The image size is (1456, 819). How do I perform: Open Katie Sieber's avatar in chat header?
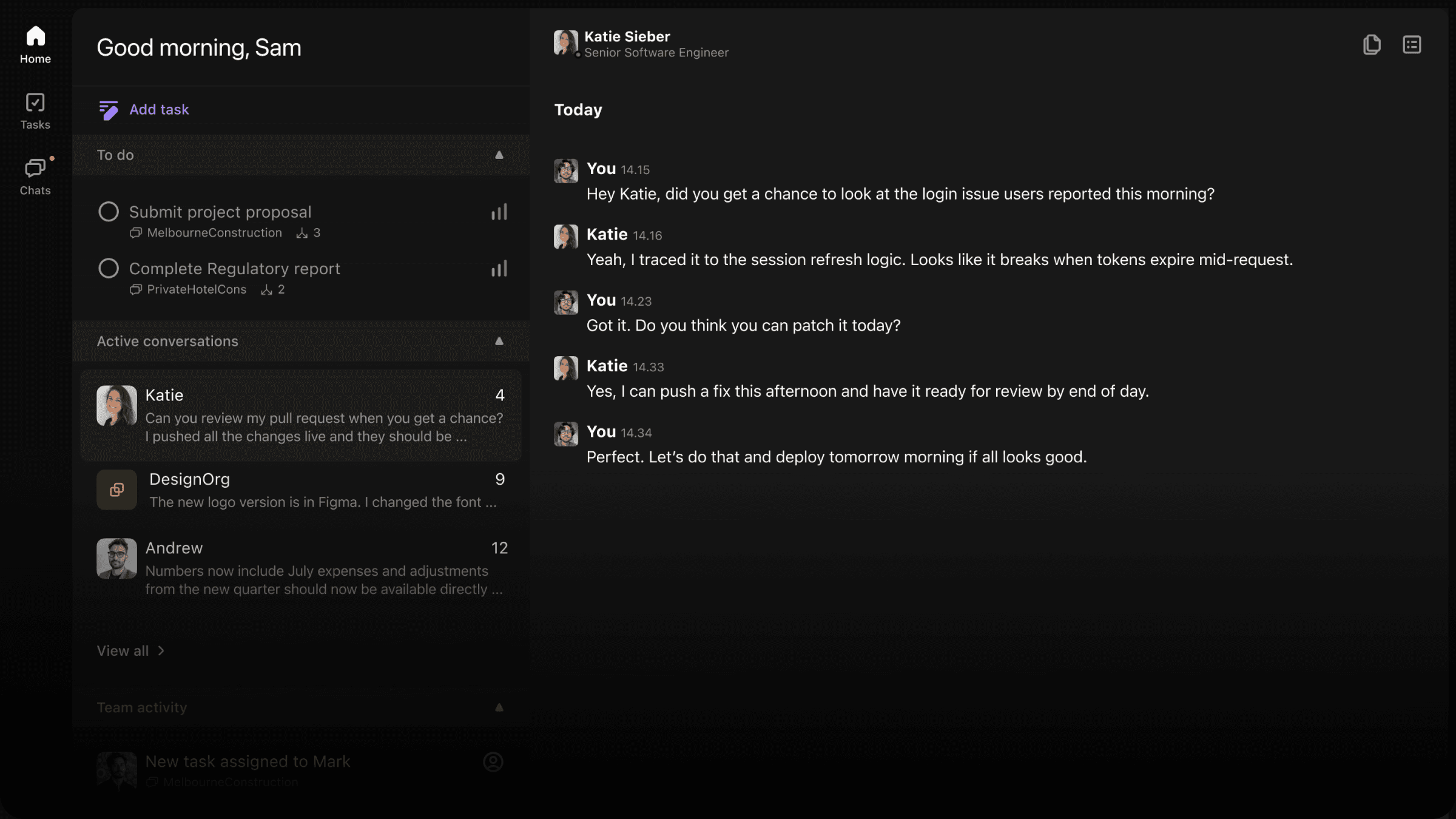click(565, 43)
